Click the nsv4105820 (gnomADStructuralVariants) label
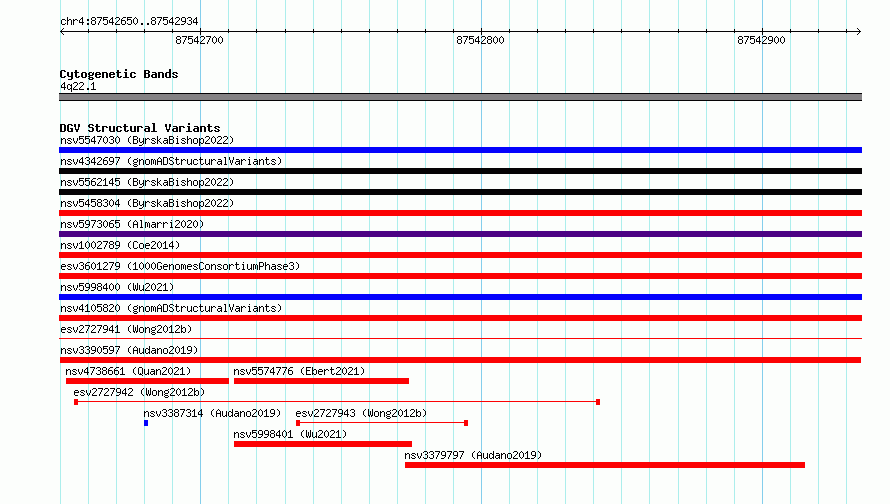The height and width of the screenshot is (504, 890). [171, 308]
